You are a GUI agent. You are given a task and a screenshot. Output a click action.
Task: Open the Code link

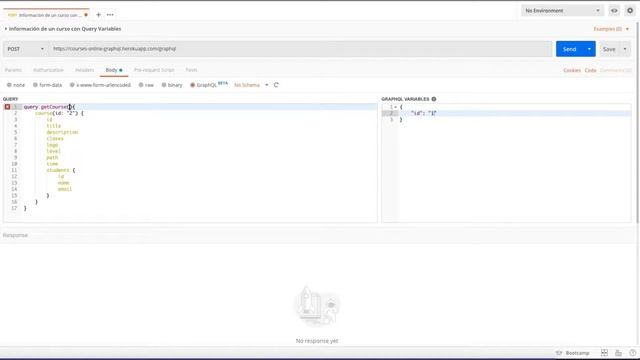(x=590, y=70)
